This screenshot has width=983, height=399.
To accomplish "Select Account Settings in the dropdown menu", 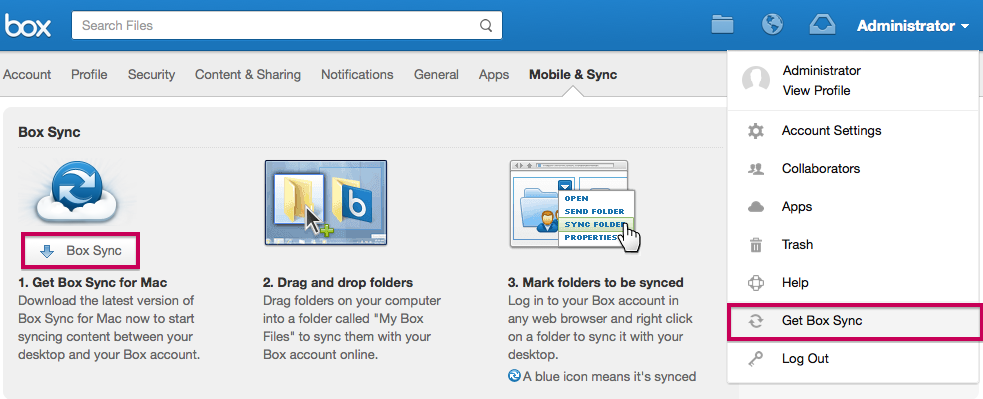I will pyautogui.click(x=853, y=130).
